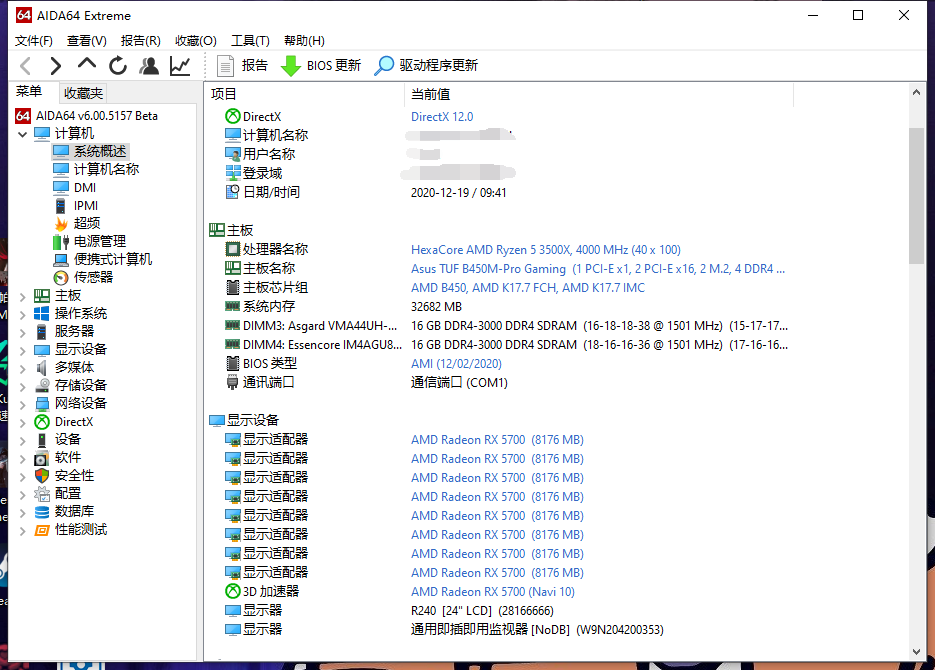The image size is (935, 670).
Task: Collapse the 计算机 tree node
Action: tap(23, 134)
